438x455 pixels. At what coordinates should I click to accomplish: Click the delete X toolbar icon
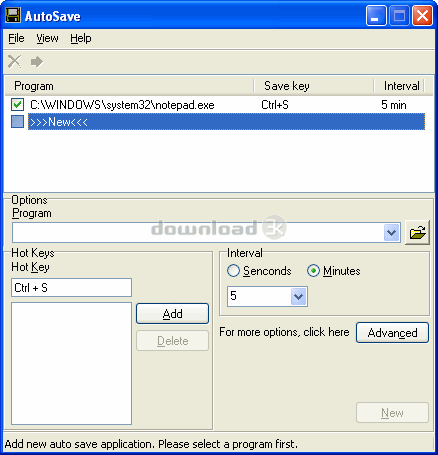15,62
